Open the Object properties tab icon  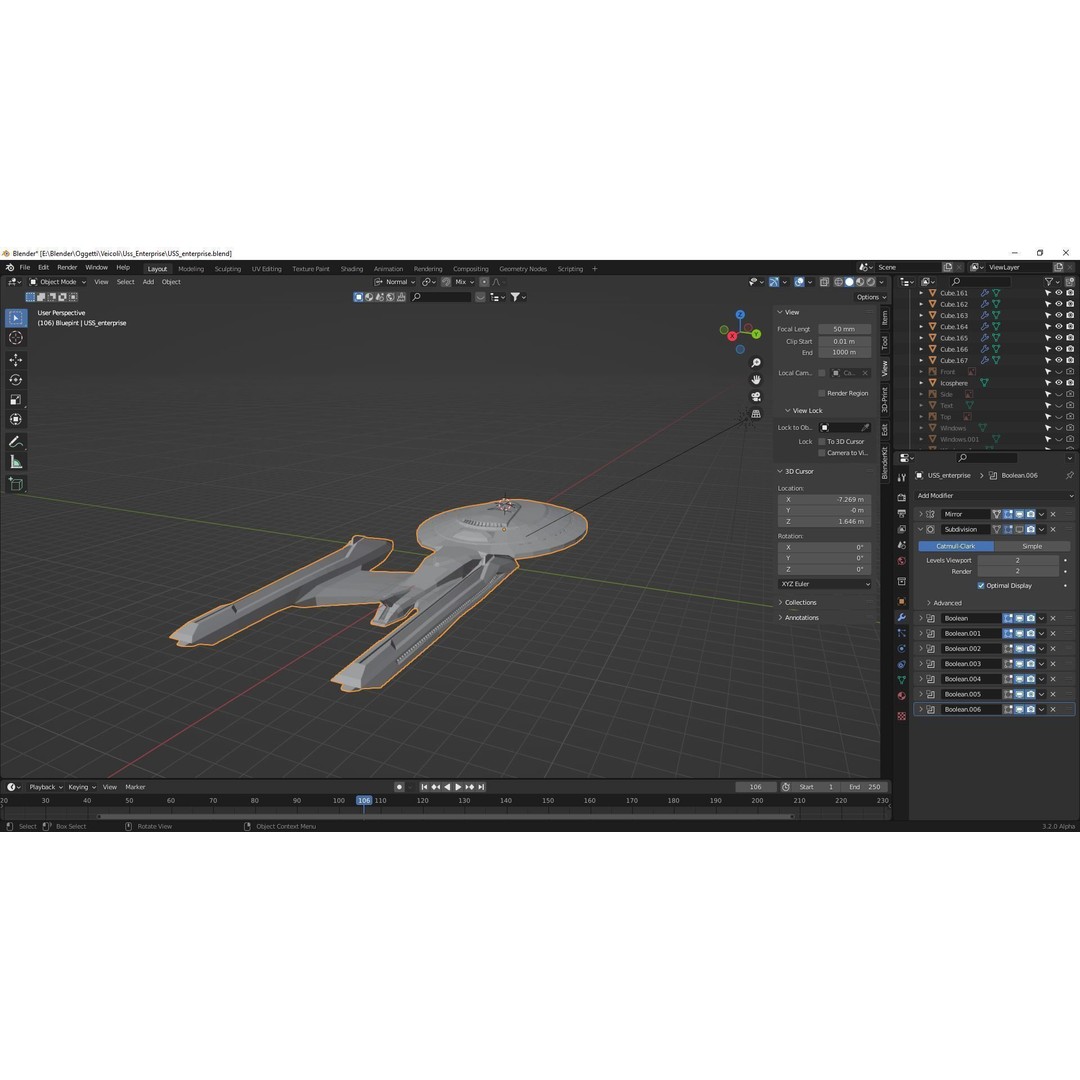[x=902, y=601]
